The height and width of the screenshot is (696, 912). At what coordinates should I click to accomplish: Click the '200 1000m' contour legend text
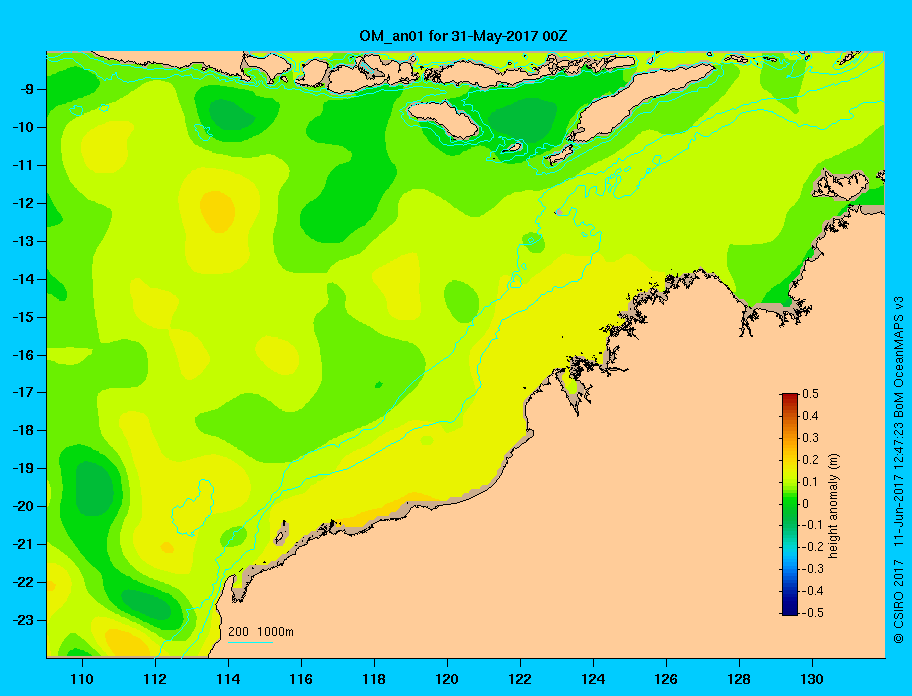[x=261, y=631]
